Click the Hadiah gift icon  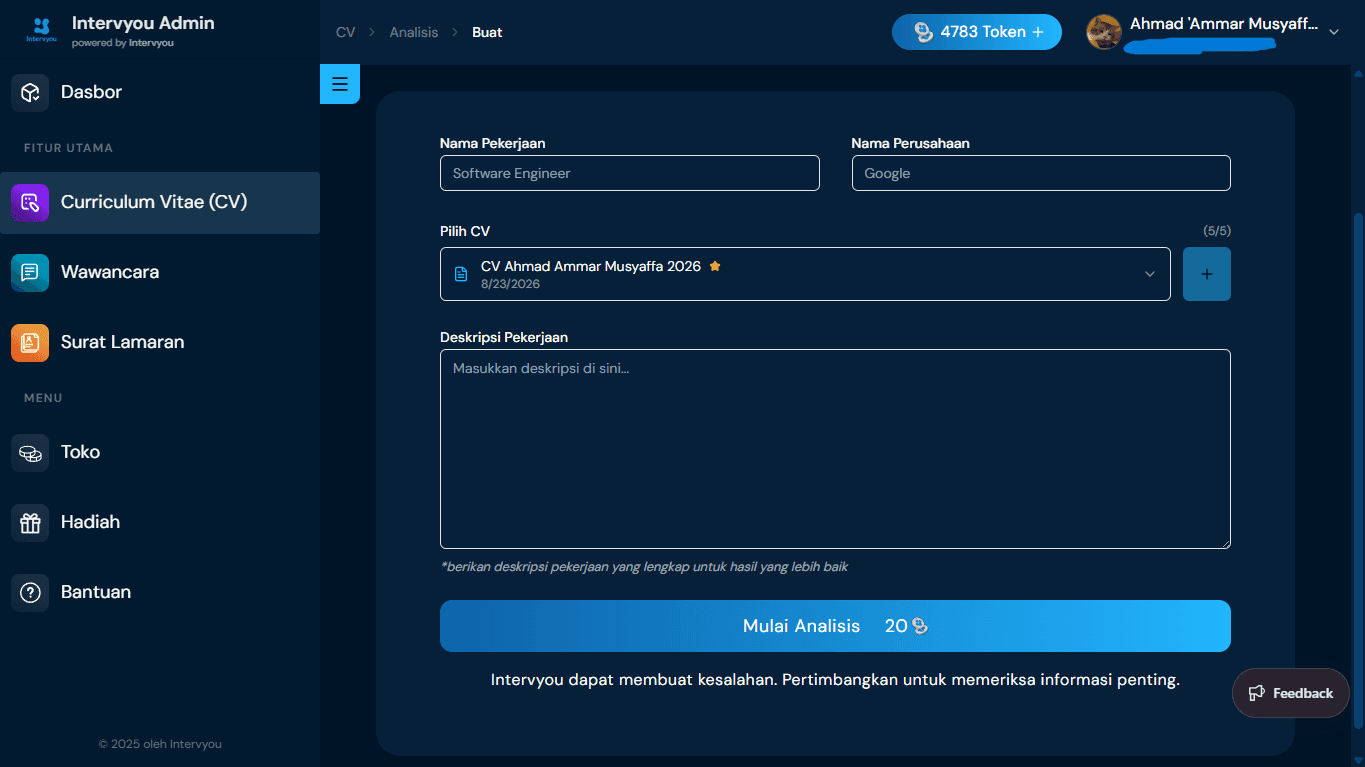tap(30, 522)
